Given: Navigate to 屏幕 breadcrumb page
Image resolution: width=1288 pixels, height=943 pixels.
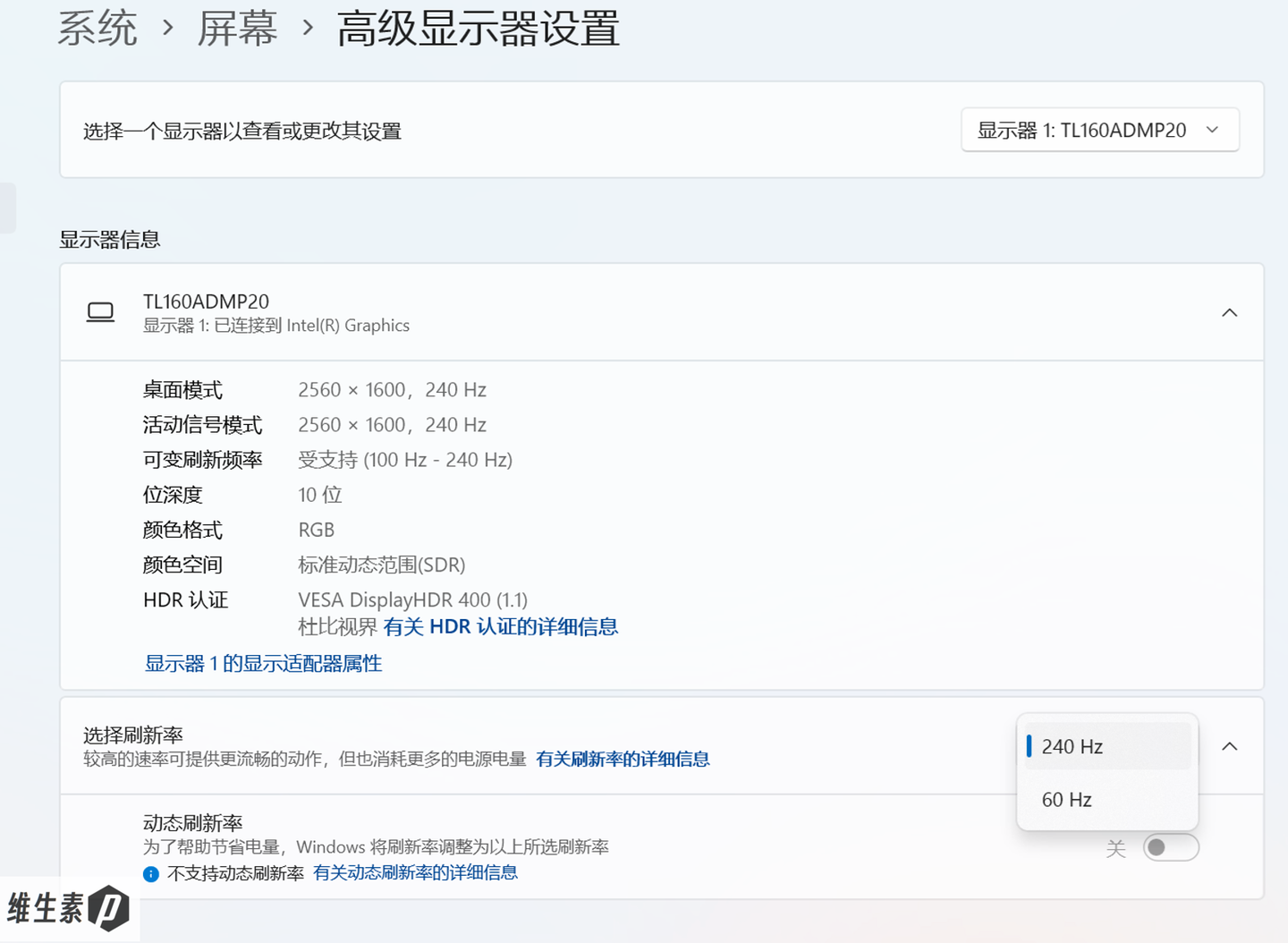Looking at the screenshot, I should point(237,28).
